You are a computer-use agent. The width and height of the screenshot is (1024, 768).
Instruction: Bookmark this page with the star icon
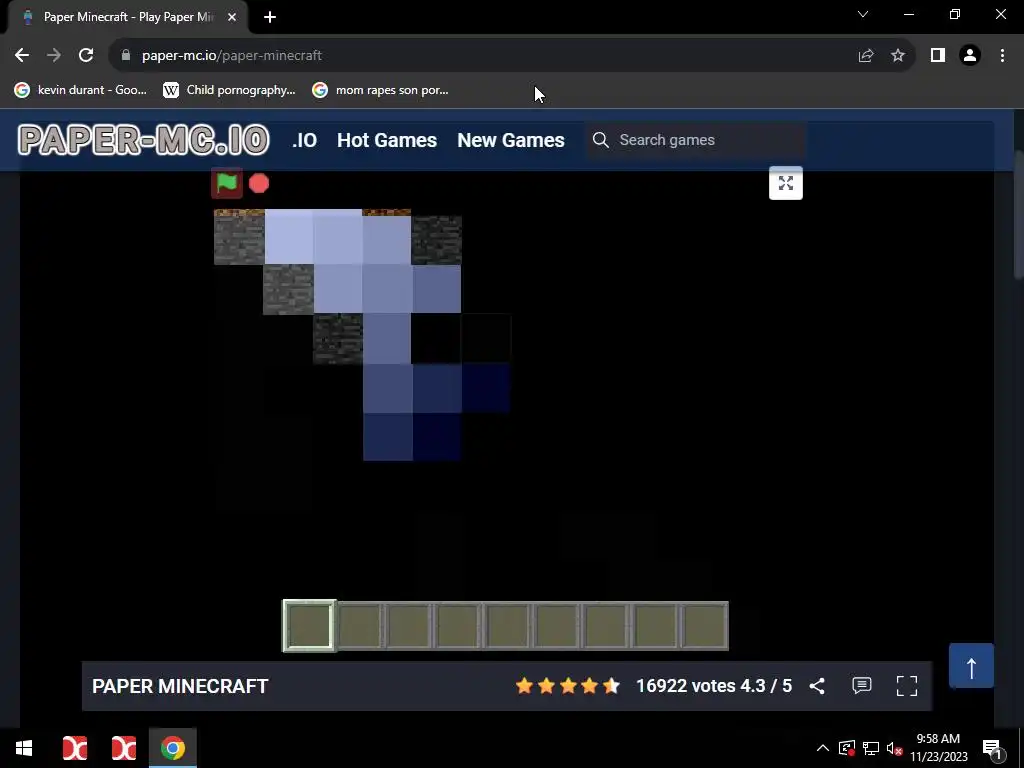coord(898,56)
